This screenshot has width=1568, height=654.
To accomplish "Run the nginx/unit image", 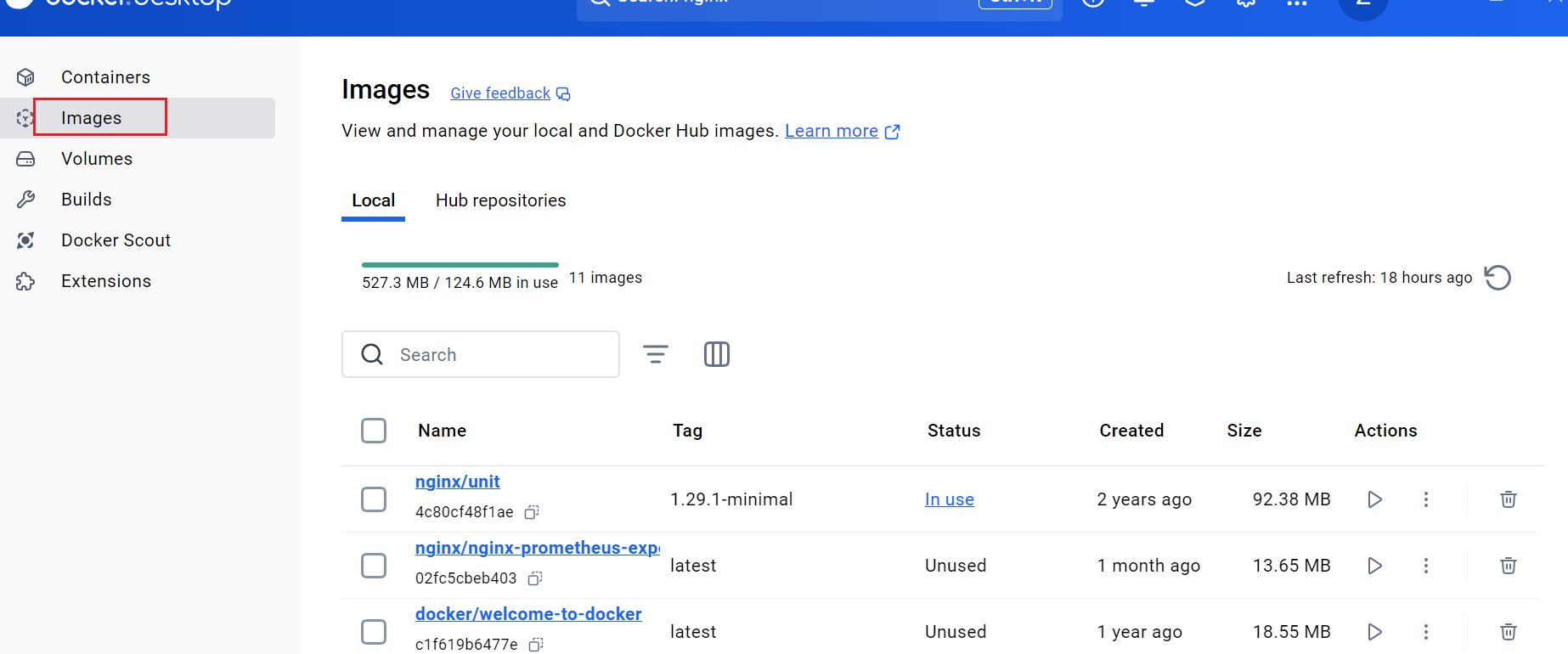I will (1374, 499).
